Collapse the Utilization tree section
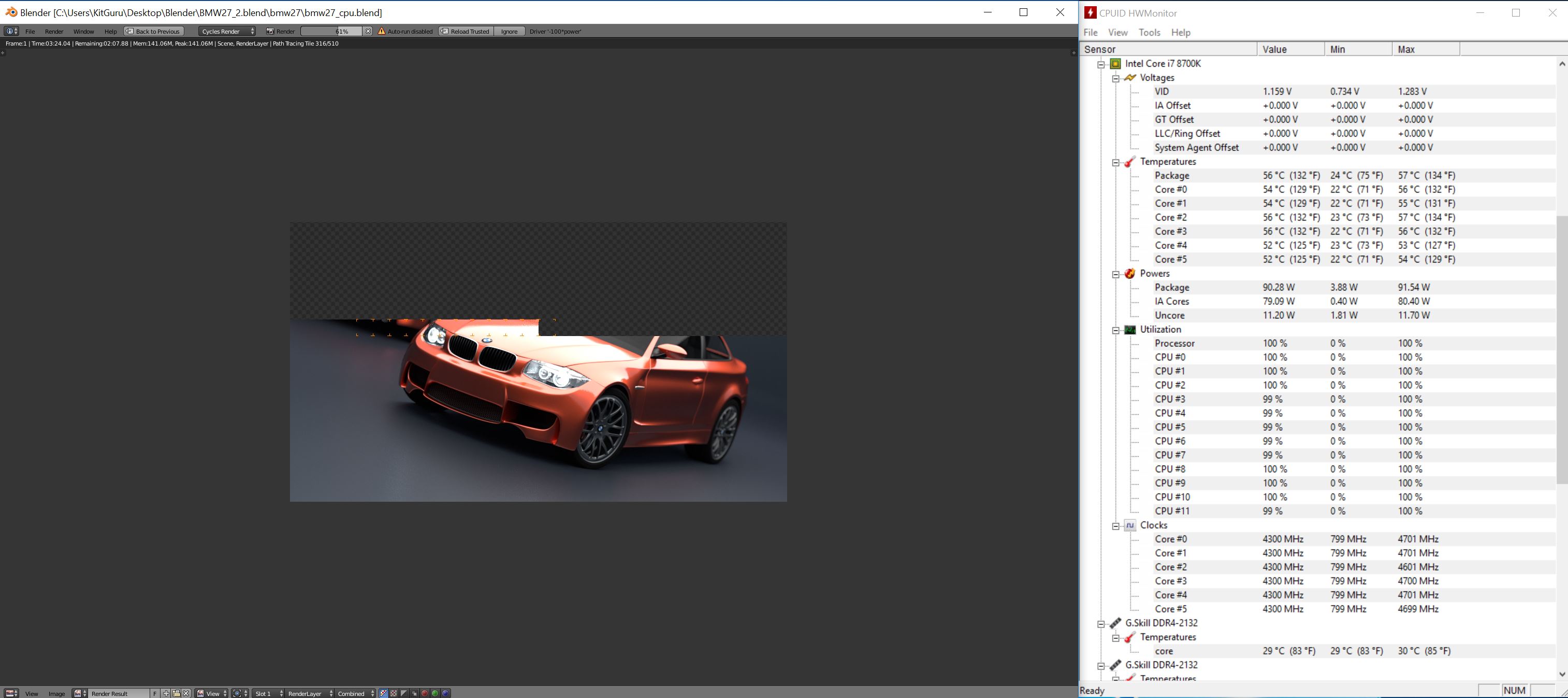 click(x=1115, y=330)
